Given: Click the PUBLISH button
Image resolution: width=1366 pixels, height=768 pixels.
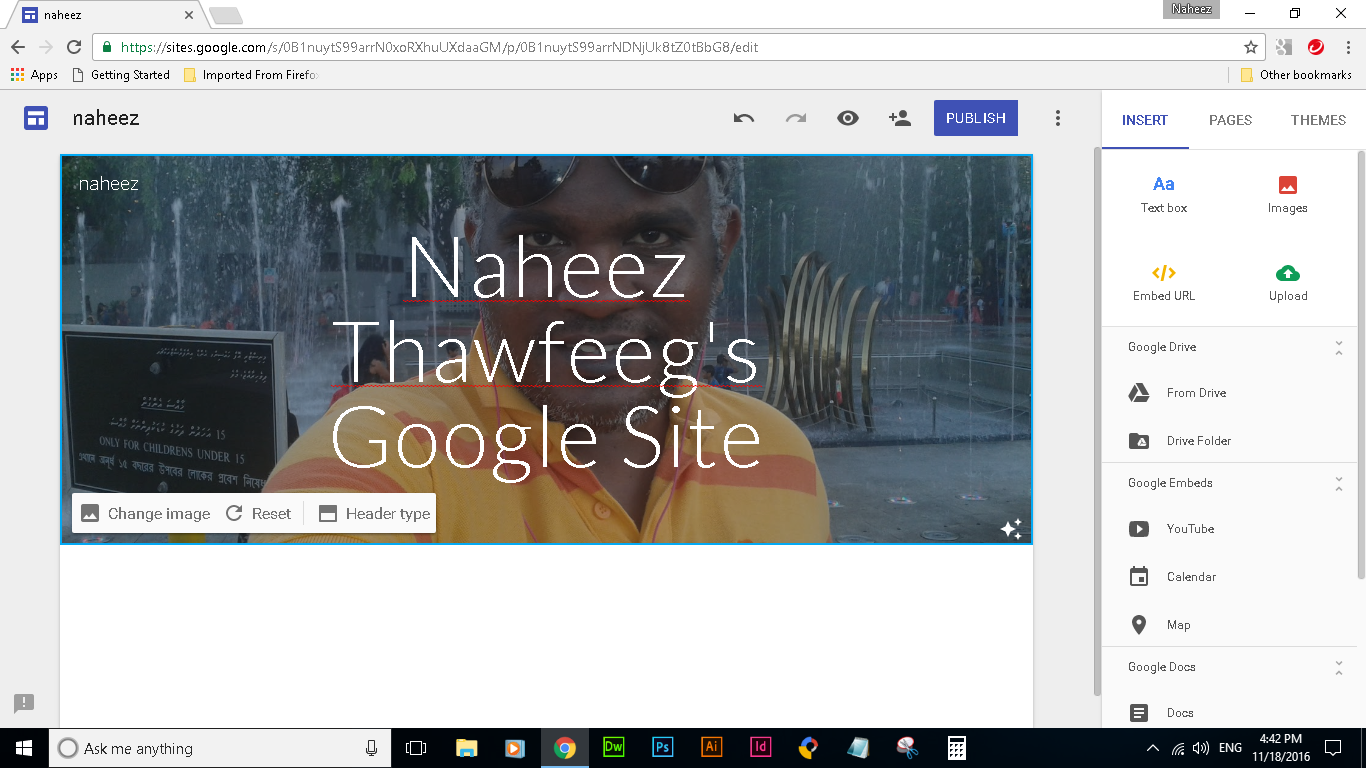Looking at the screenshot, I should 975,117.
